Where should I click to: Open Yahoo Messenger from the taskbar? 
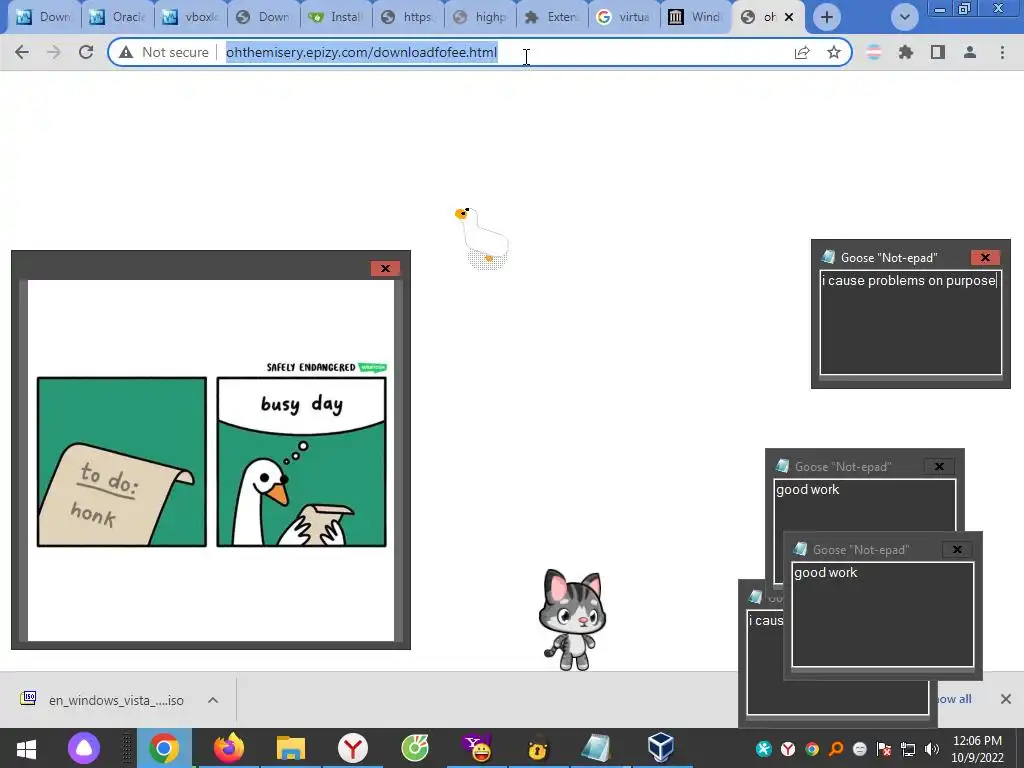click(477, 748)
